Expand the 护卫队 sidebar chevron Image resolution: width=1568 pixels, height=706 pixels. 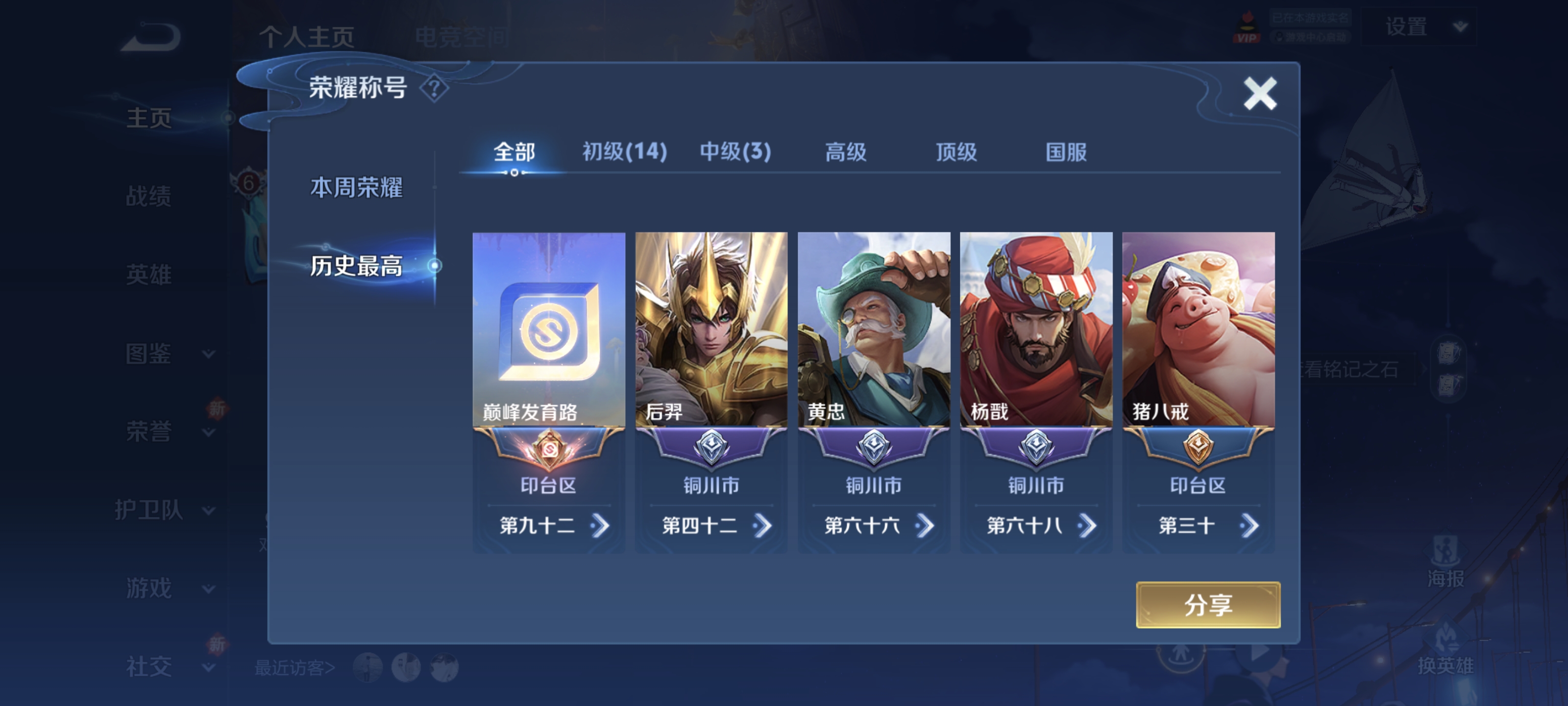(208, 510)
